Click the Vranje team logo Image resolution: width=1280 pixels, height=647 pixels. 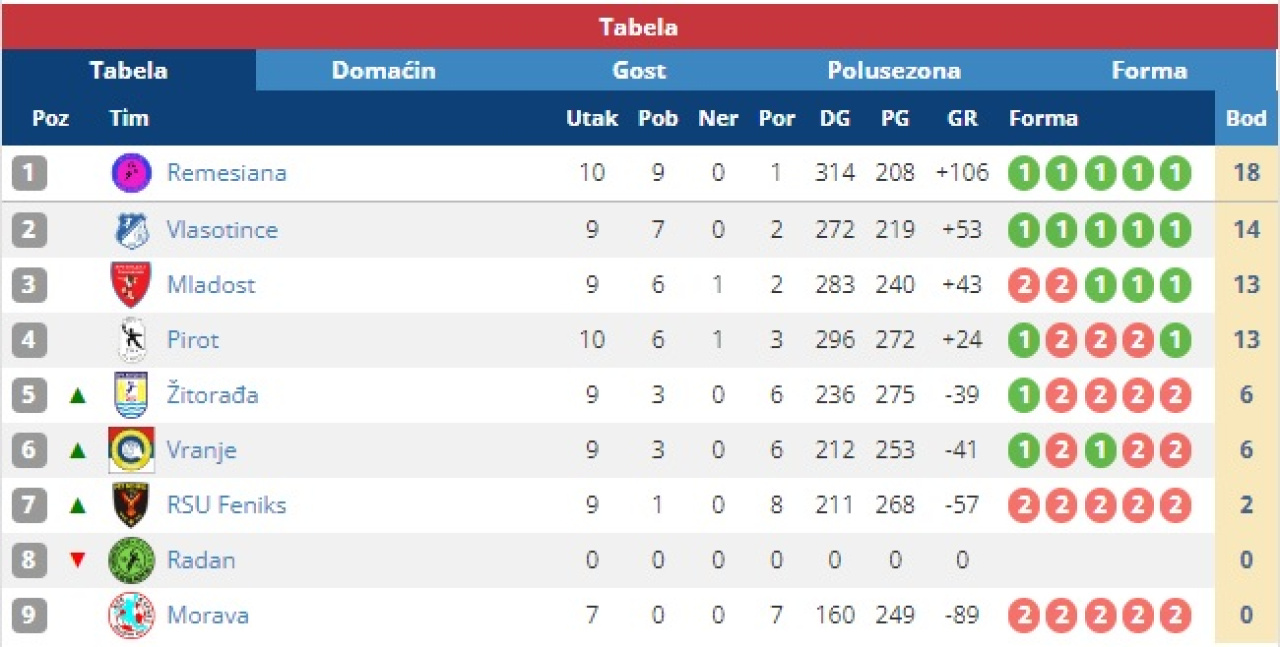131,450
